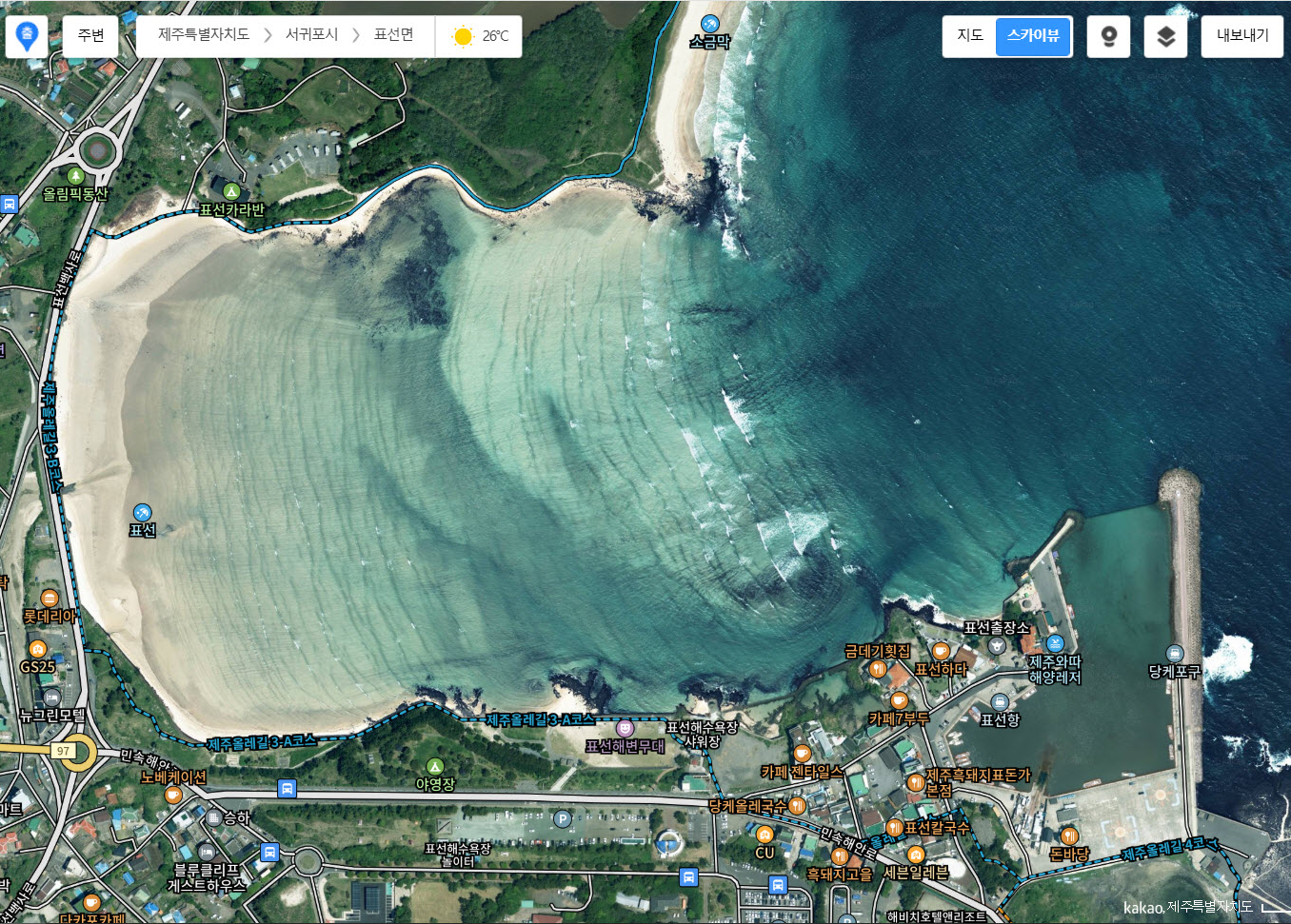Image resolution: width=1291 pixels, height=924 pixels.
Task: Click the 카페 젠타일스 cafe marker
Action: [803, 754]
